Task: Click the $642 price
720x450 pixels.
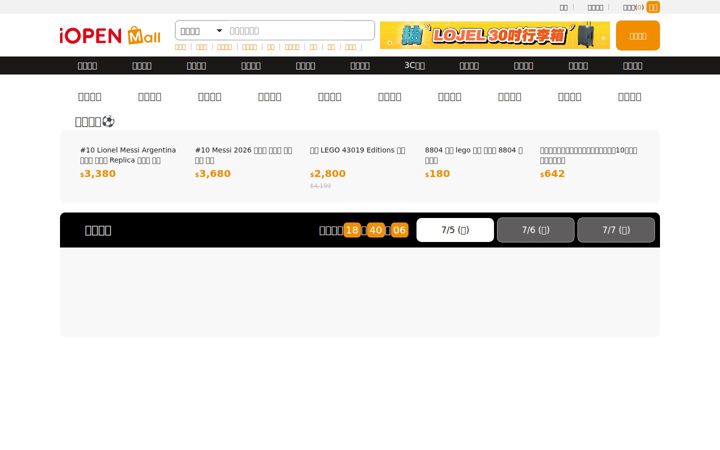Action: (552, 174)
